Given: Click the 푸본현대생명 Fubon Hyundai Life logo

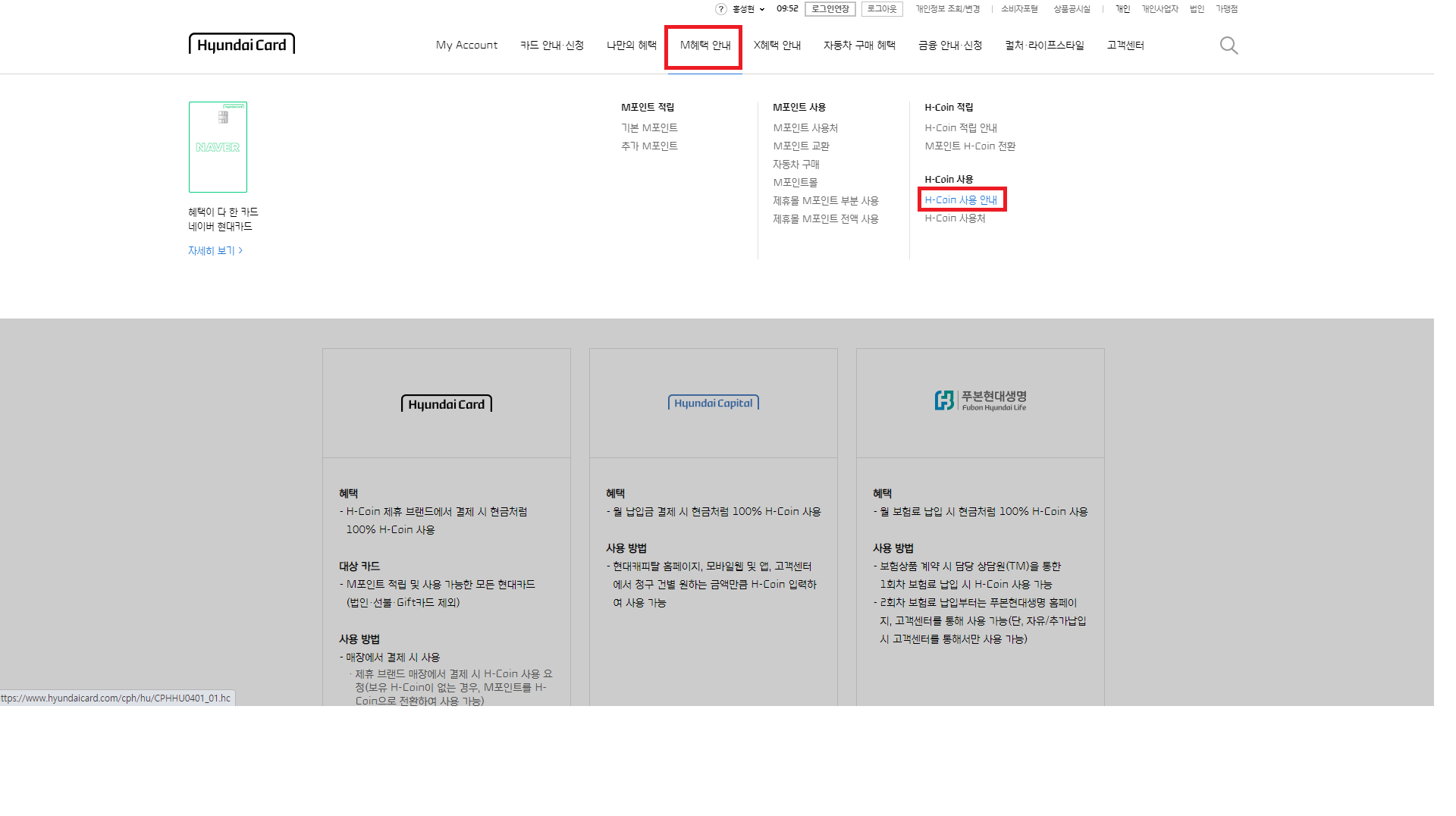Looking at the screenshot, I should click(981, 400).
